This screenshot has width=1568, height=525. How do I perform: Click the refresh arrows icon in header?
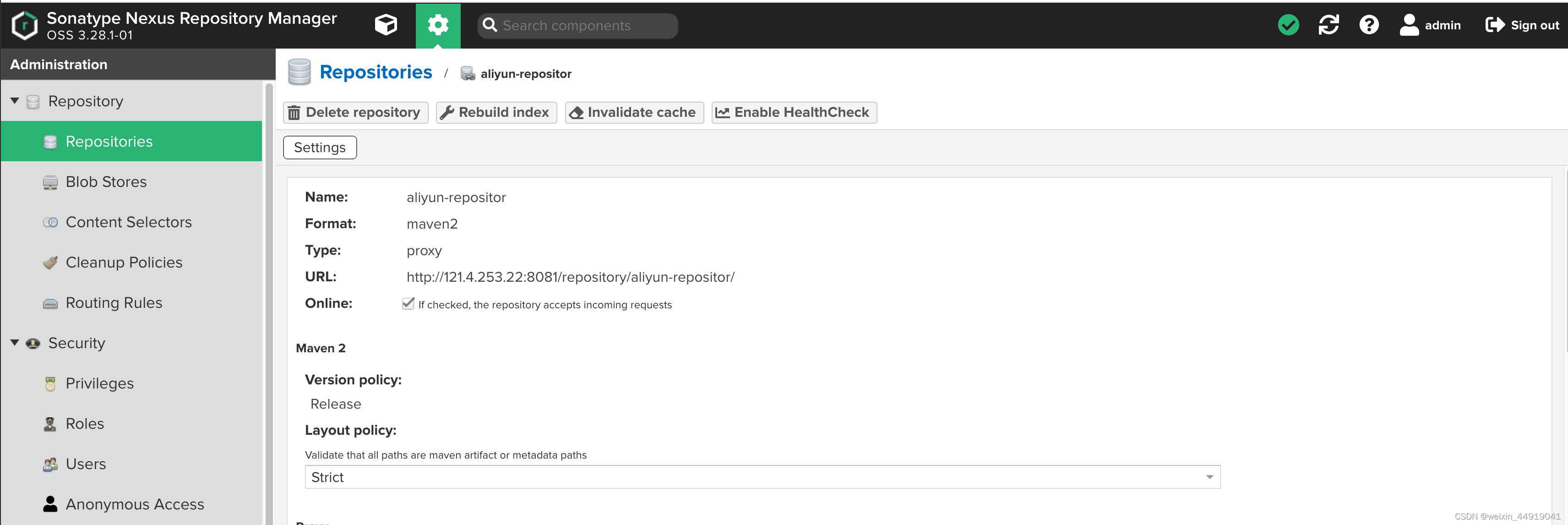point(1328,25)
